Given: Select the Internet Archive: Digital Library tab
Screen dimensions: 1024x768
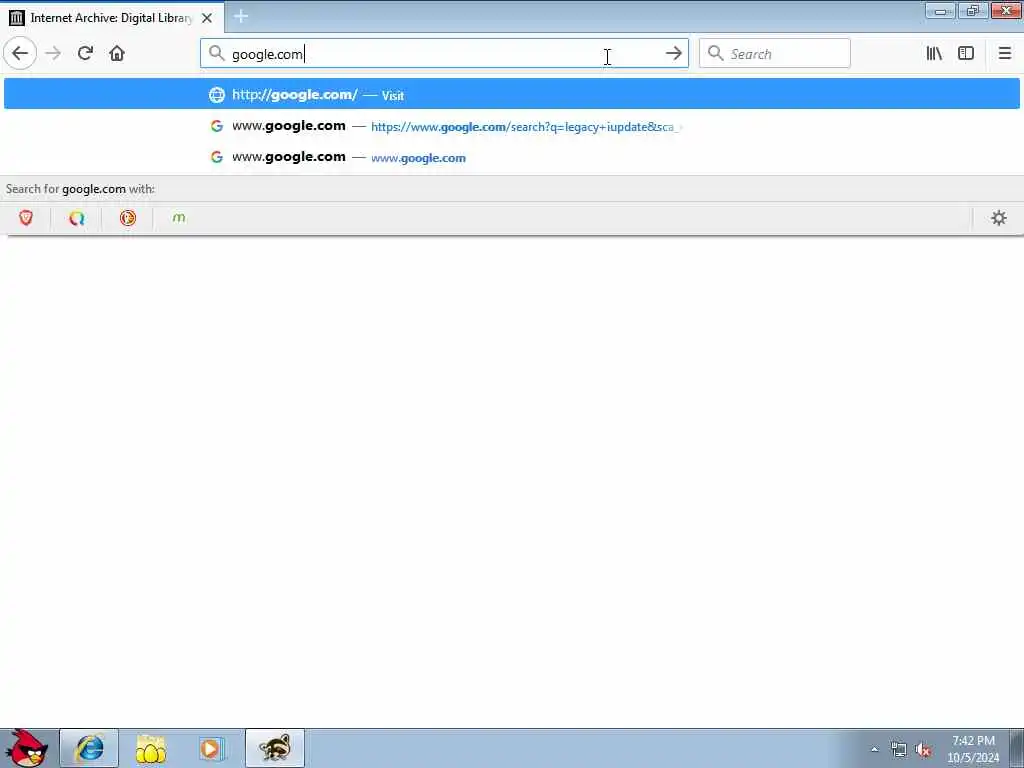Looking at the screenshot, I should [111, 18].
